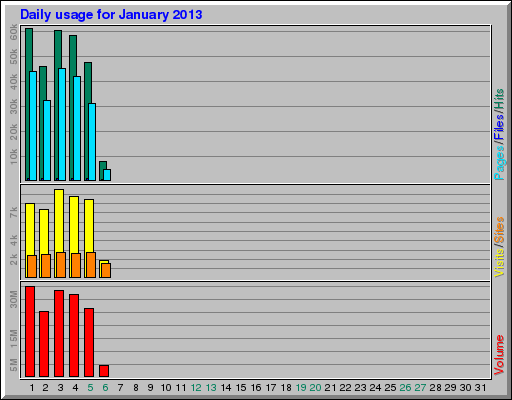
Task: Click the blue 'Files' legend word
Action: 499,127
